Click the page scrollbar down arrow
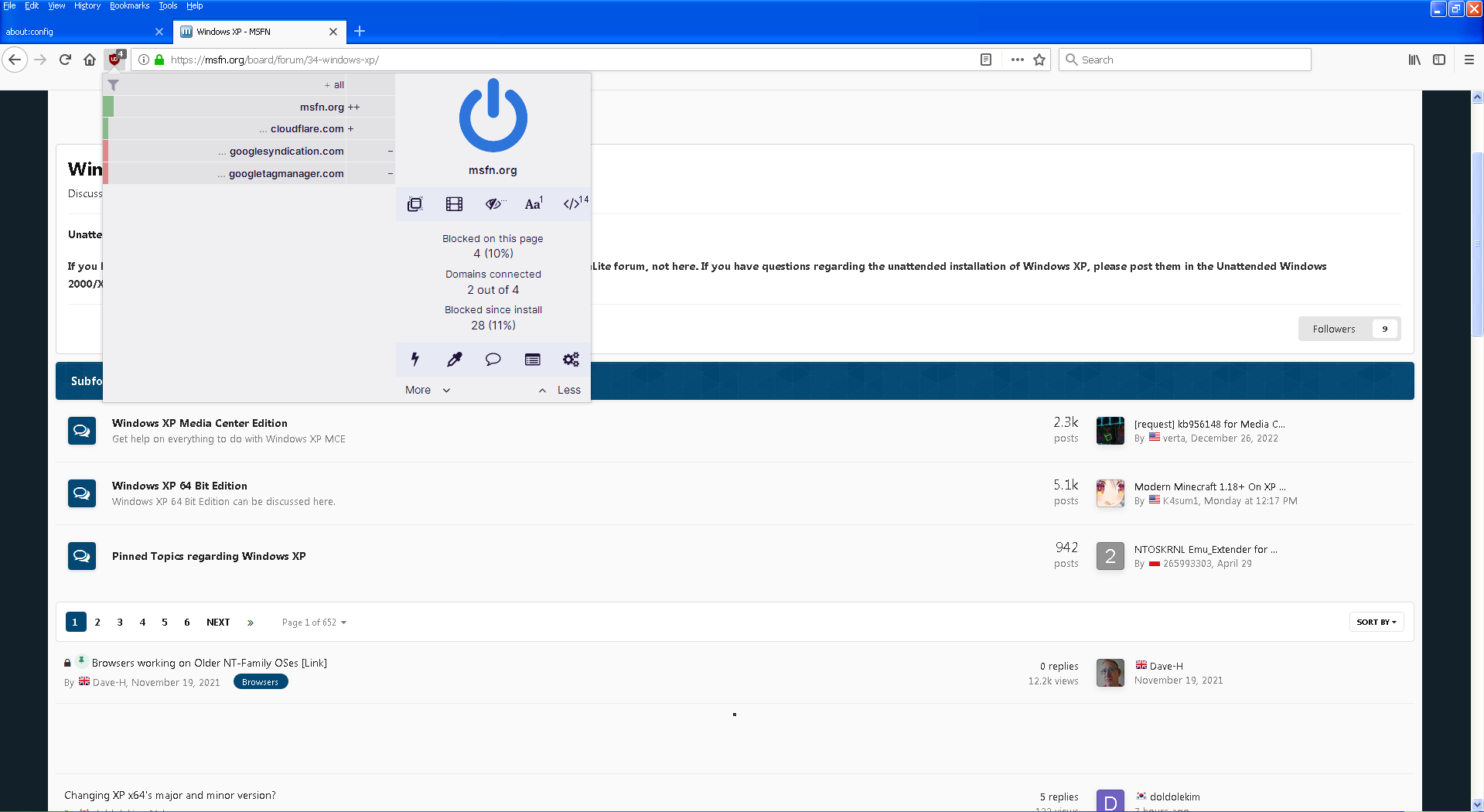Viewport: 1484px width, 812px height. point(1478,804)
